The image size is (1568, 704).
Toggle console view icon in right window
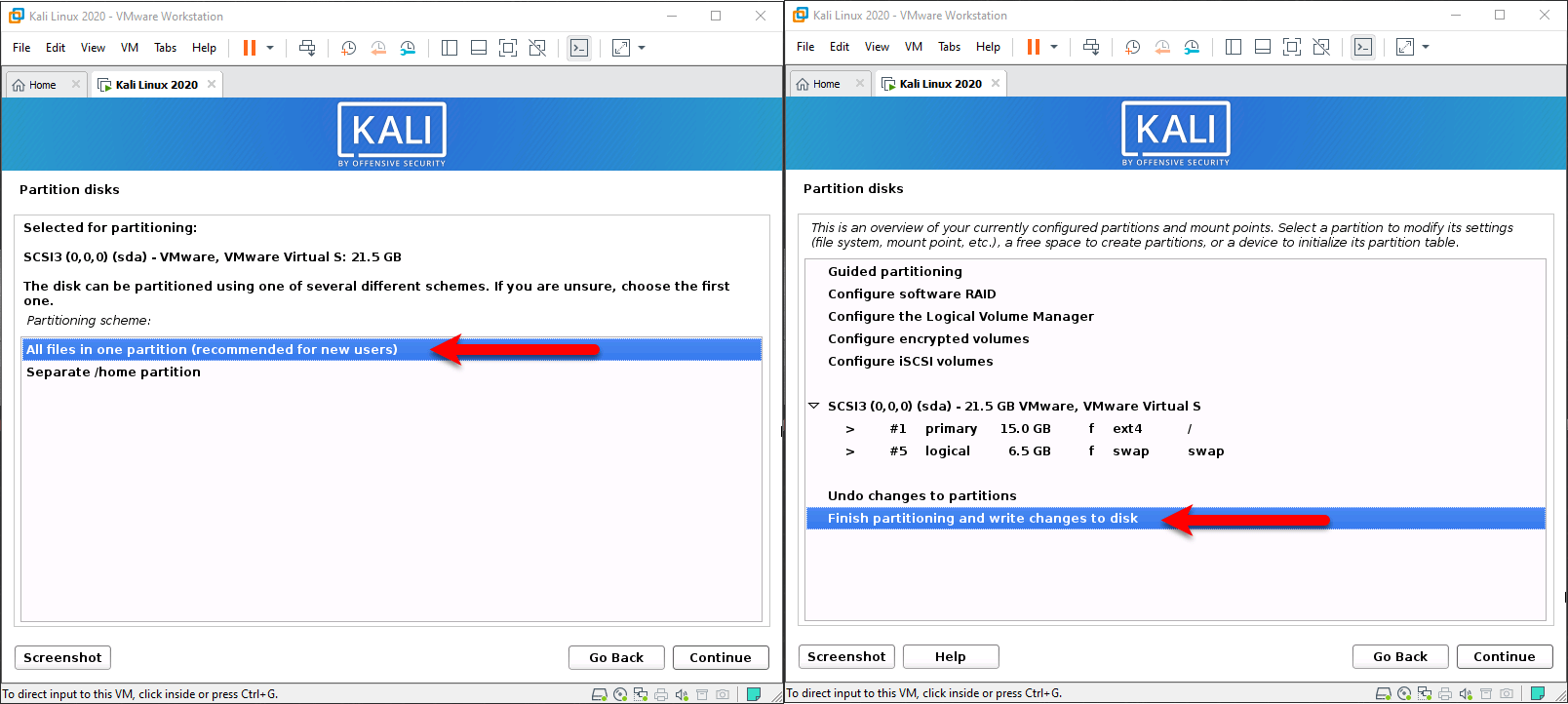pyautogui.click(x=1363, y=47)
